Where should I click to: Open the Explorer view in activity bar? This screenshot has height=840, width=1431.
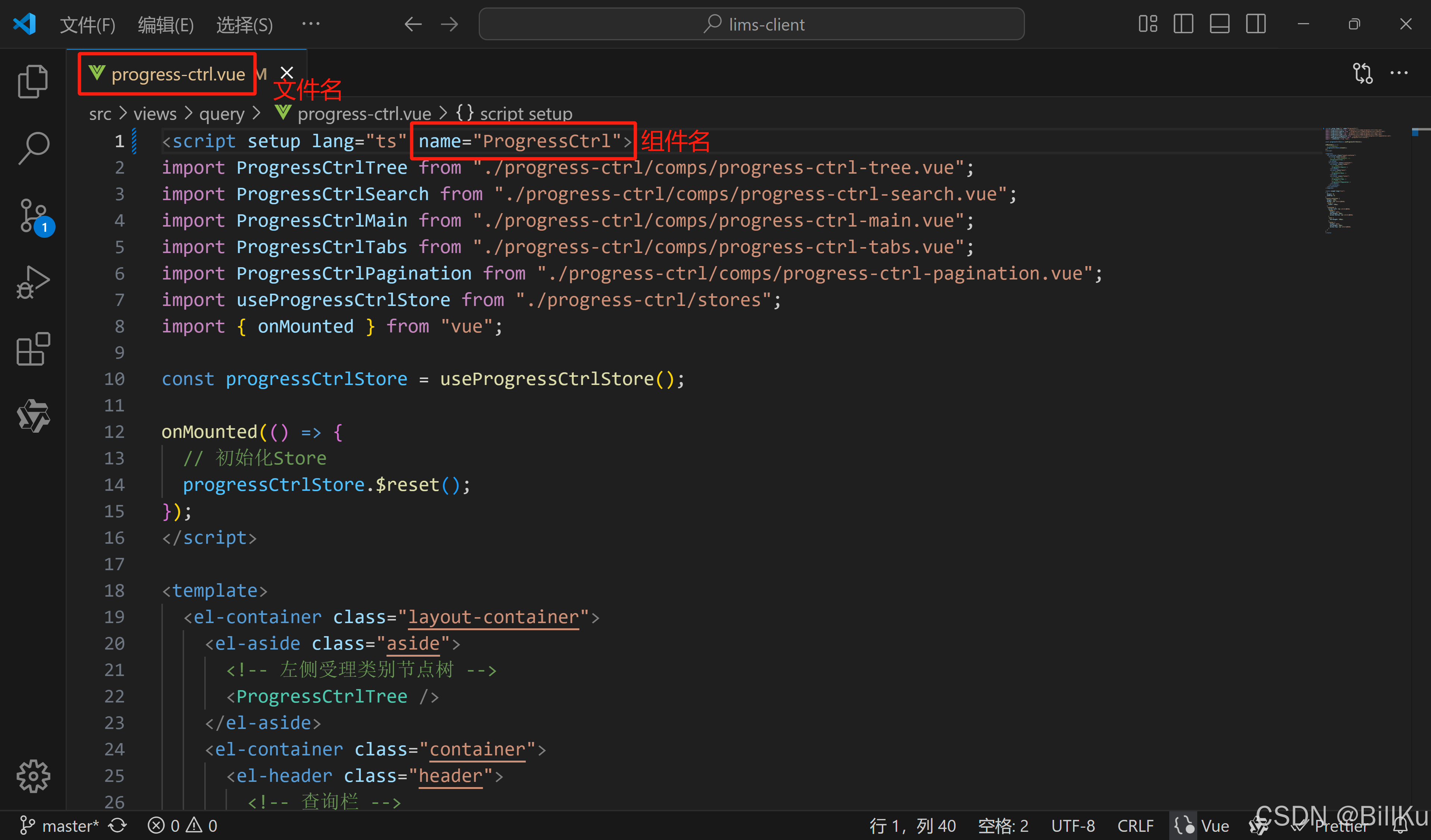coord(33,81)
